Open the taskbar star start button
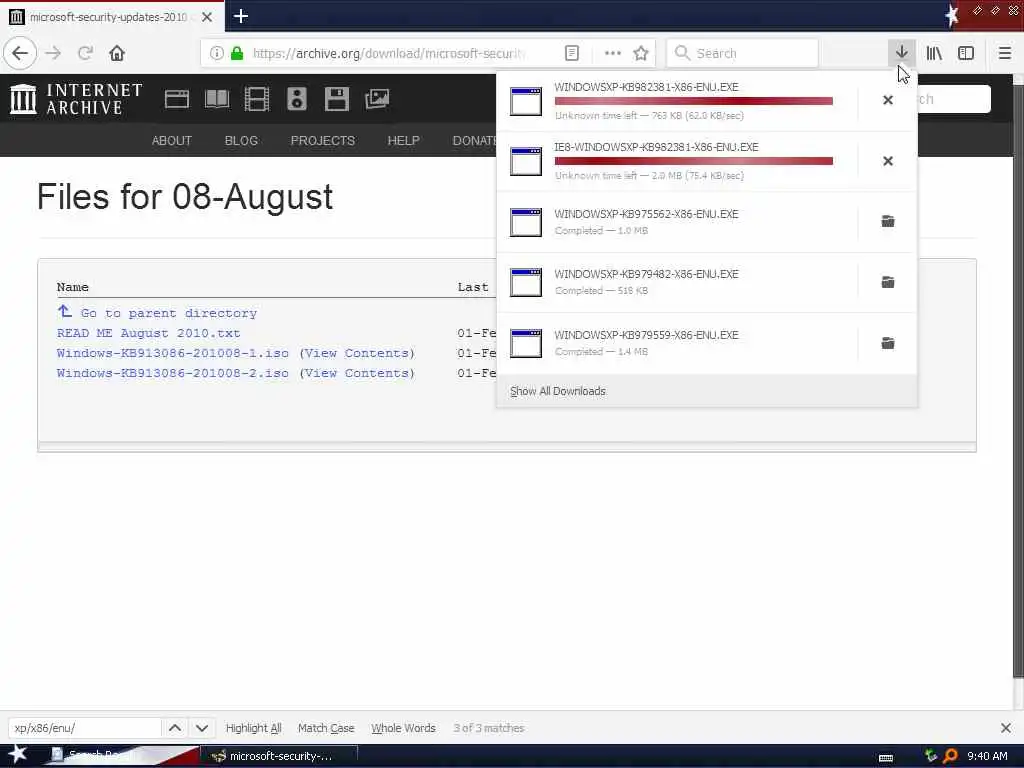1024x768 pixels. point(18,754)
